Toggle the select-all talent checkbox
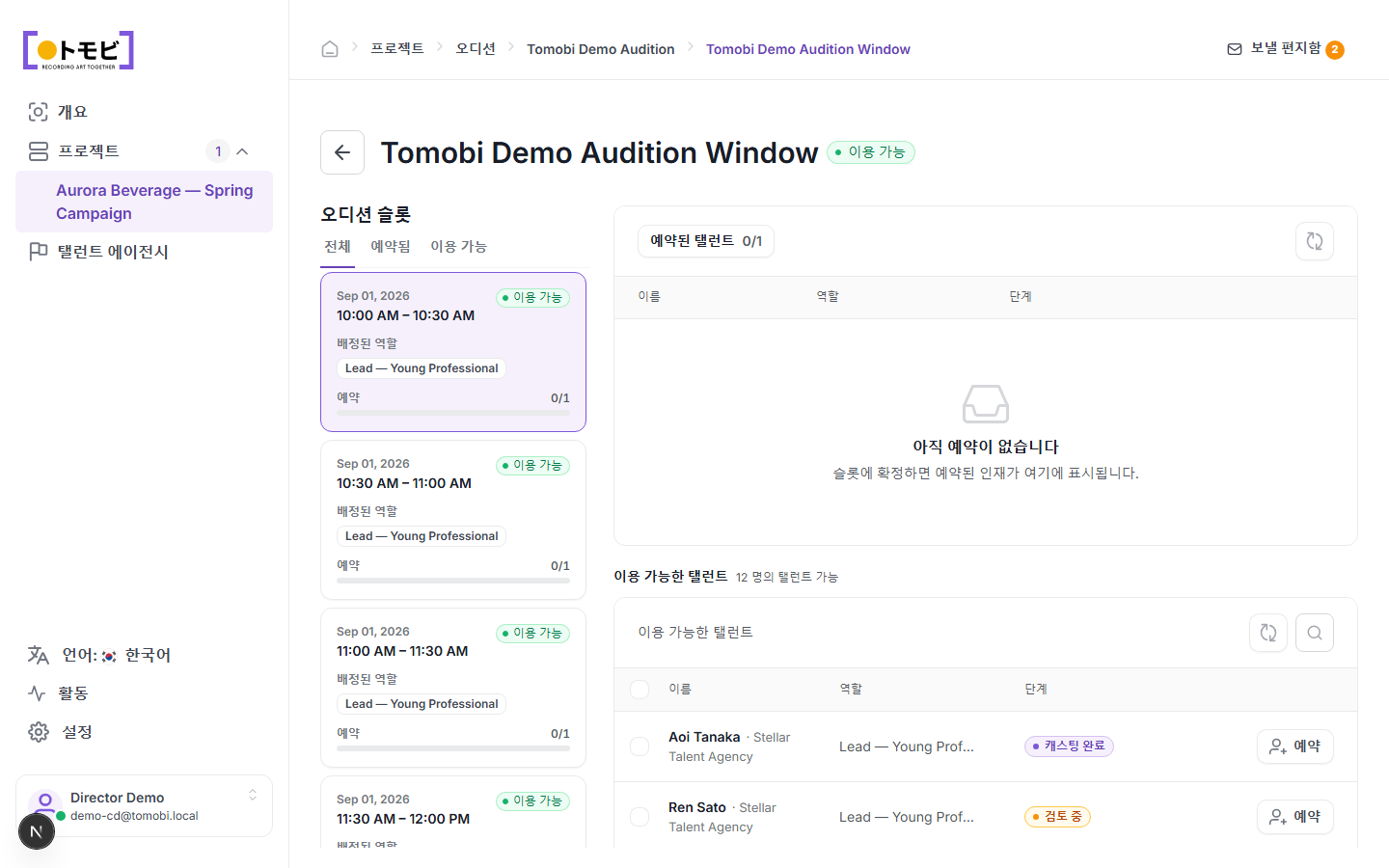The width and height of the screenshot is (1389, 868). pyautogui.click(x=640, y=690)
